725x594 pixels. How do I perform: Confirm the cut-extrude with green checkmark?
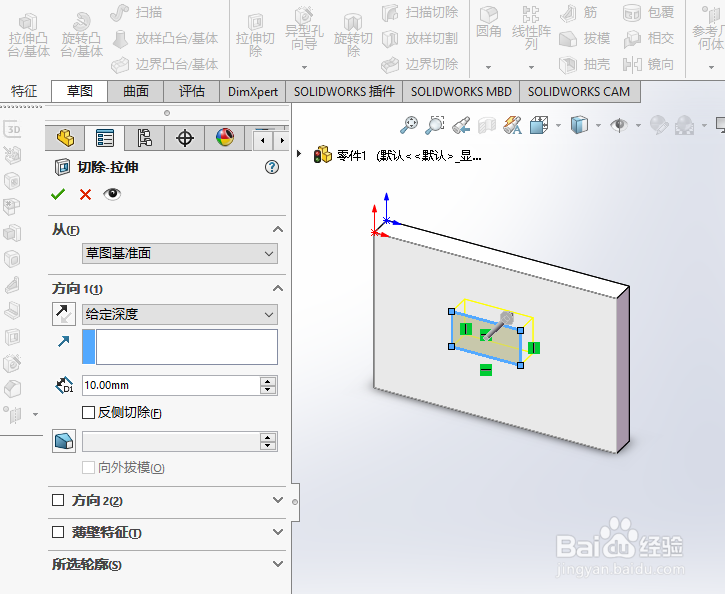(58, 194)
